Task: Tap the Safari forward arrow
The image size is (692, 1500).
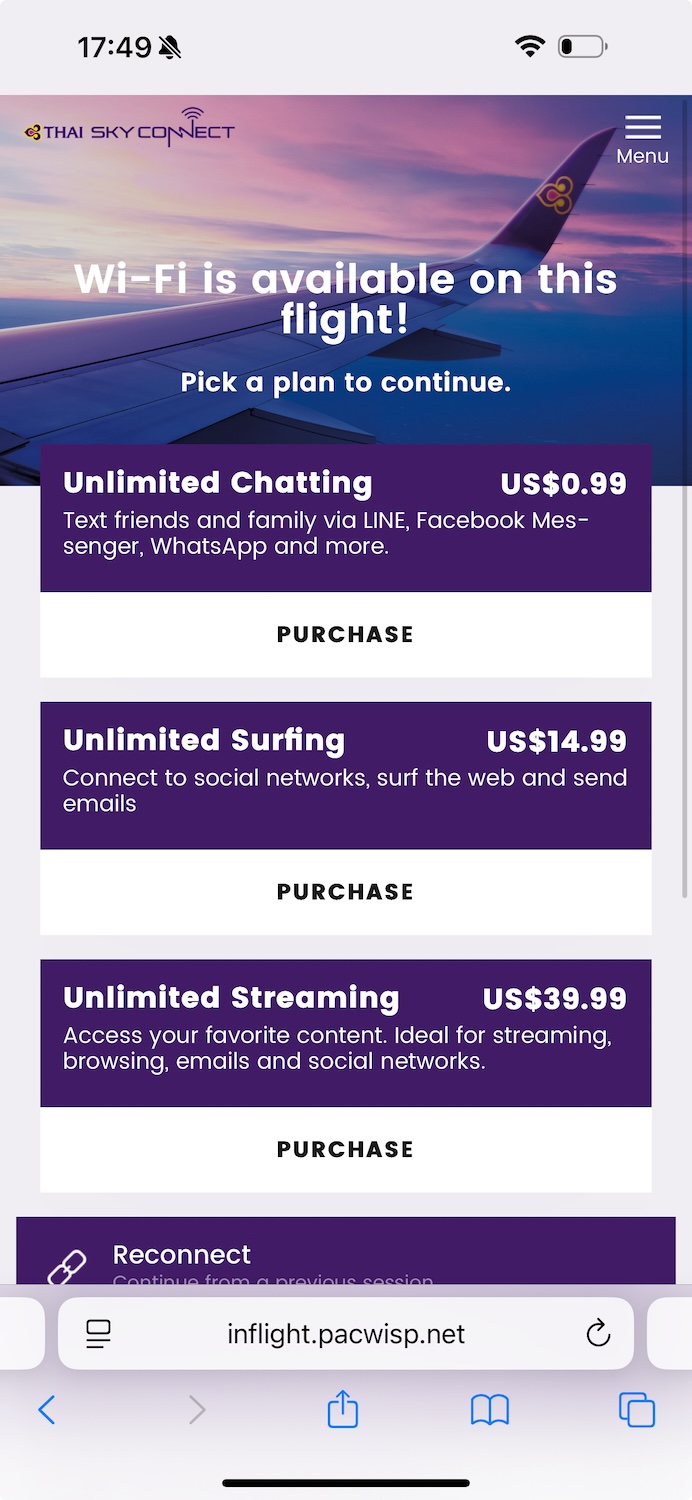Action: click(197, 1410)
